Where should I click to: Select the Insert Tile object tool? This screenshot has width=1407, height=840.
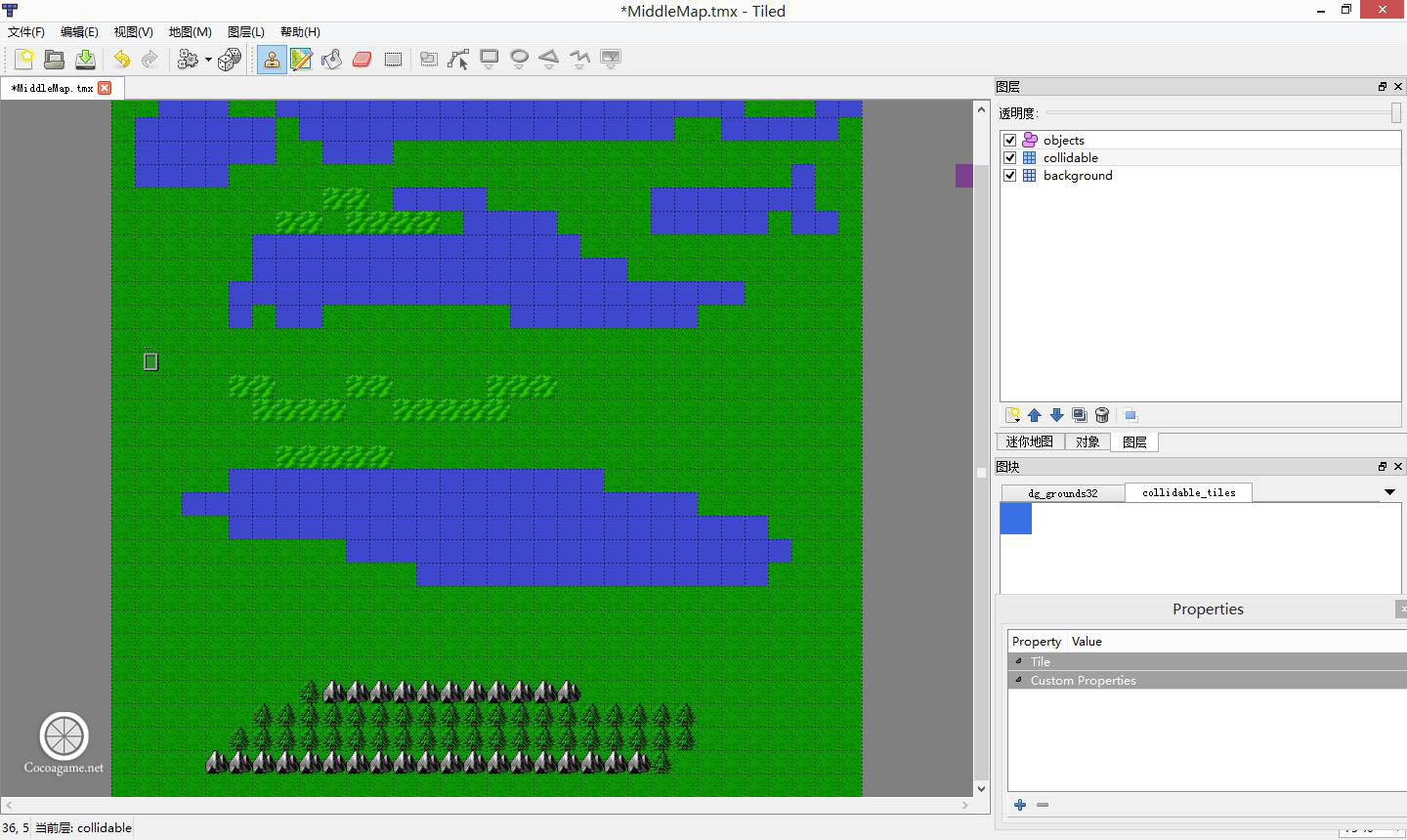(611, 60)
